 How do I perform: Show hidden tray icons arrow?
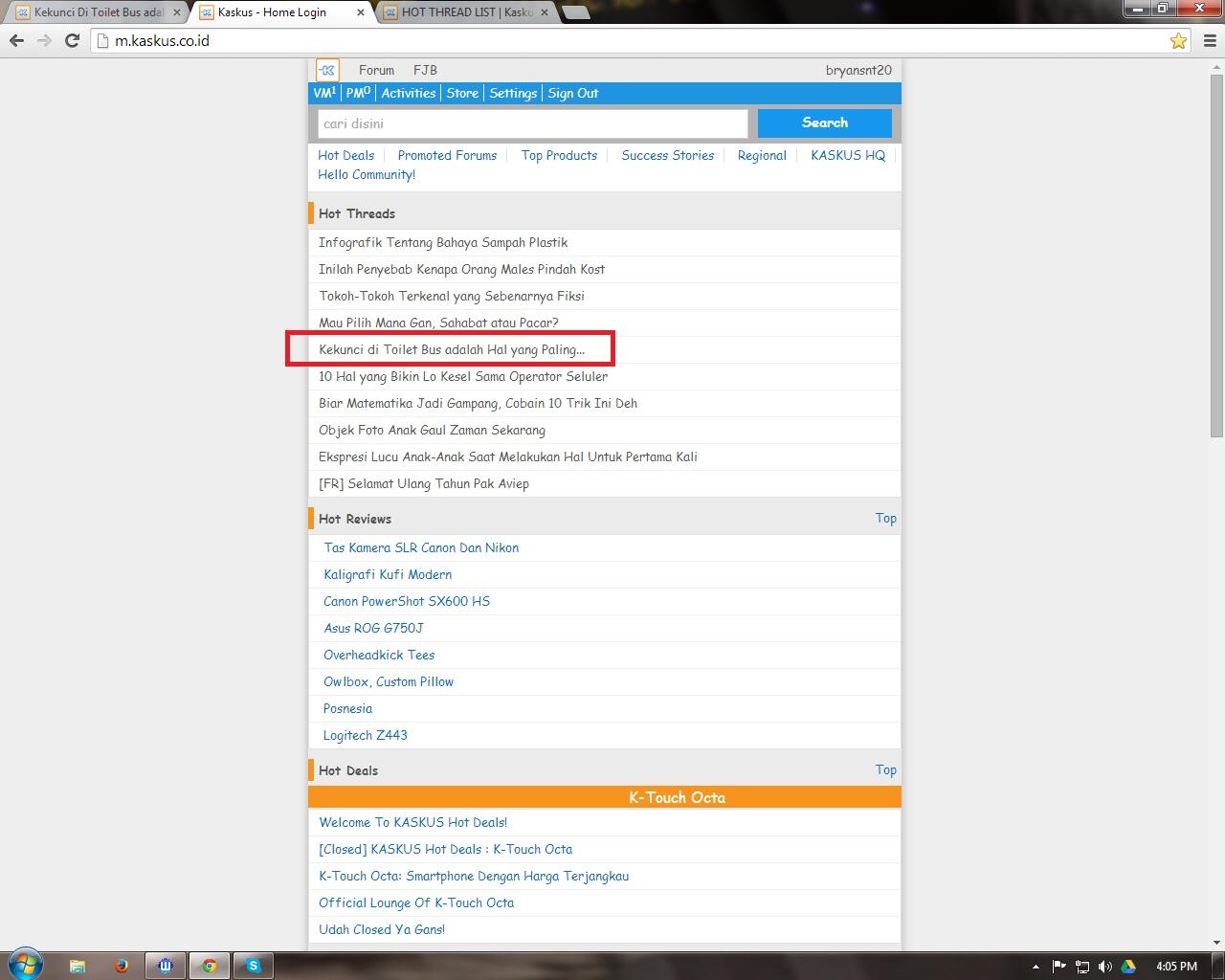pyautogui.click(x=1036, y=967)
